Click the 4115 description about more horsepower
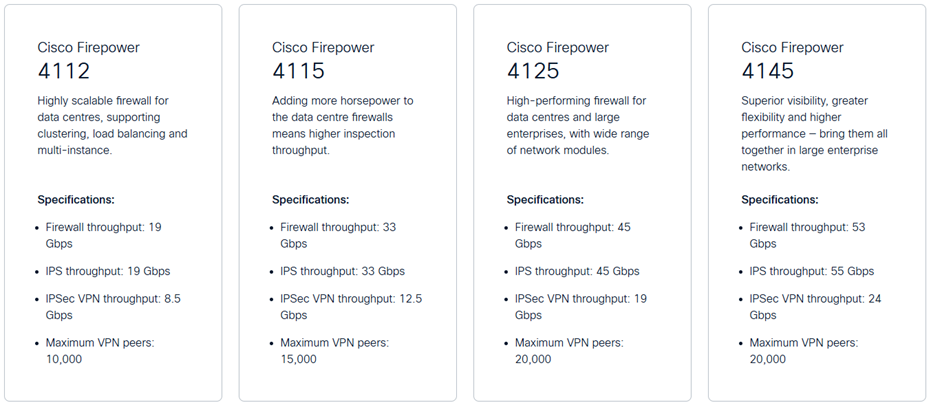The width and height of the screenshot is (931, 405). click(343, 125)
